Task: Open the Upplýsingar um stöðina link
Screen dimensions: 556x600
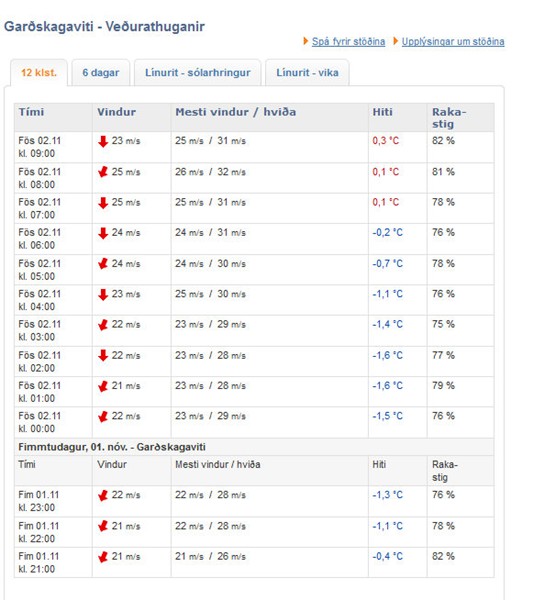Action: 453,41
